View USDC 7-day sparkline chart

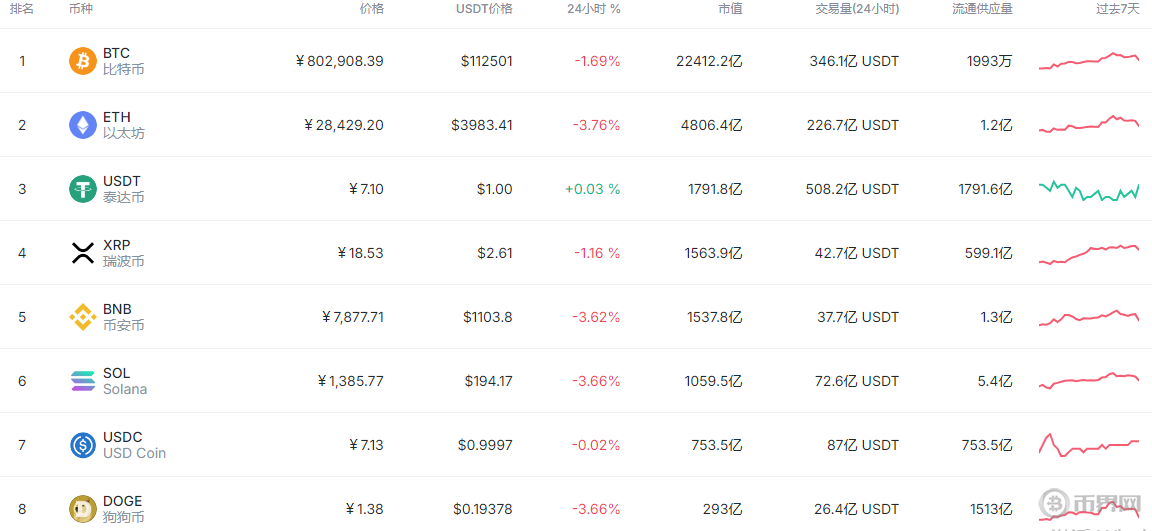[1089, 445]
